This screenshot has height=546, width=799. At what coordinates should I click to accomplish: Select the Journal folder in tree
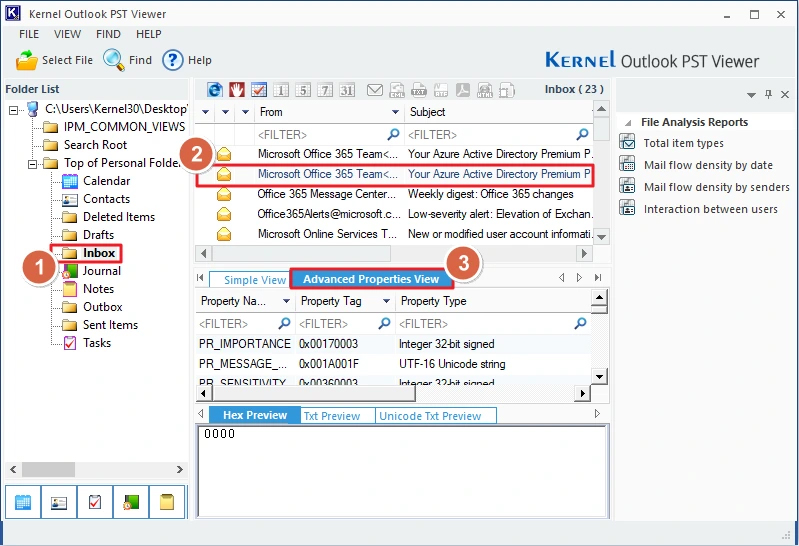pos(102,271)
